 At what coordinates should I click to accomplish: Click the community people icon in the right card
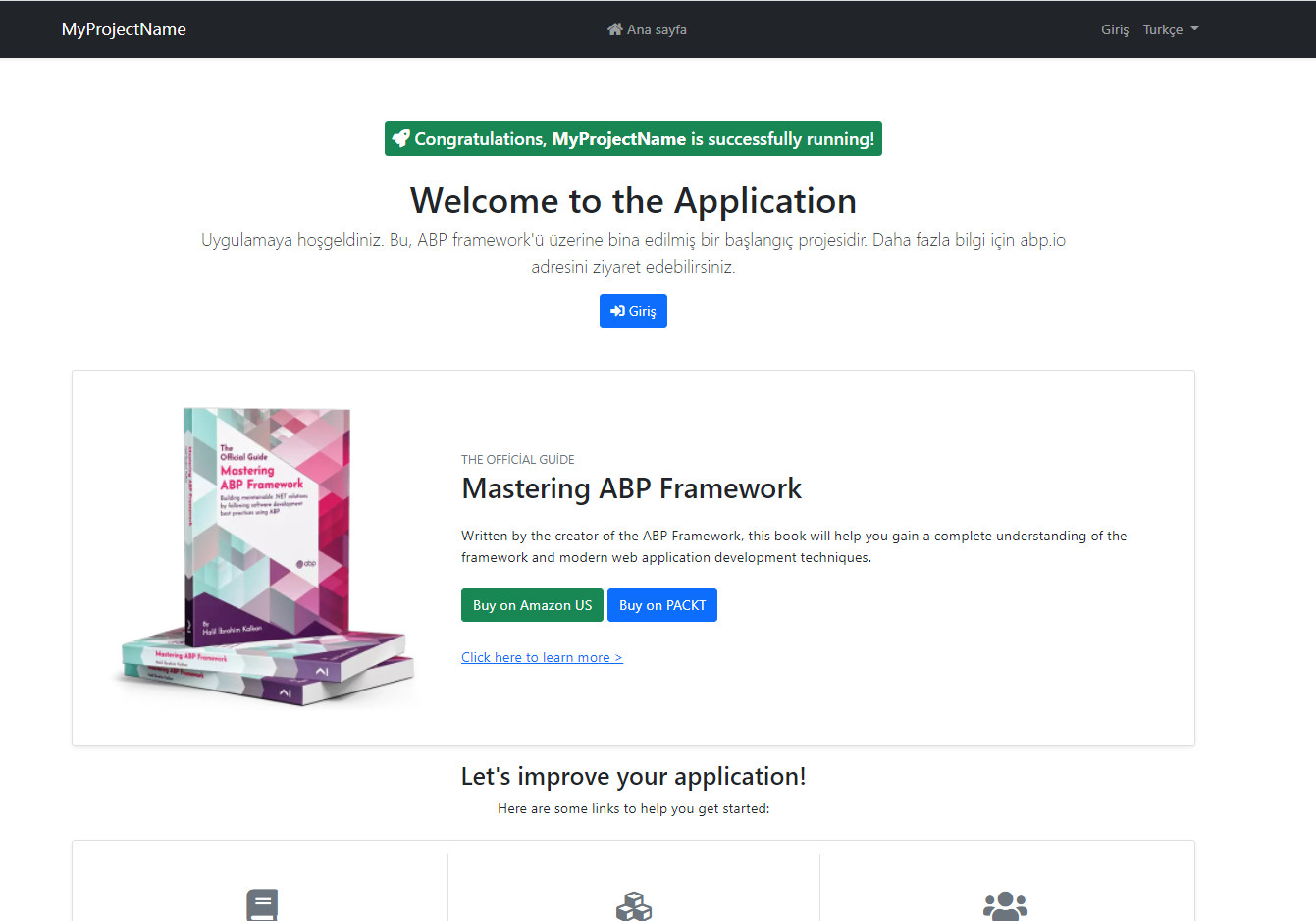pos(1005,904)
